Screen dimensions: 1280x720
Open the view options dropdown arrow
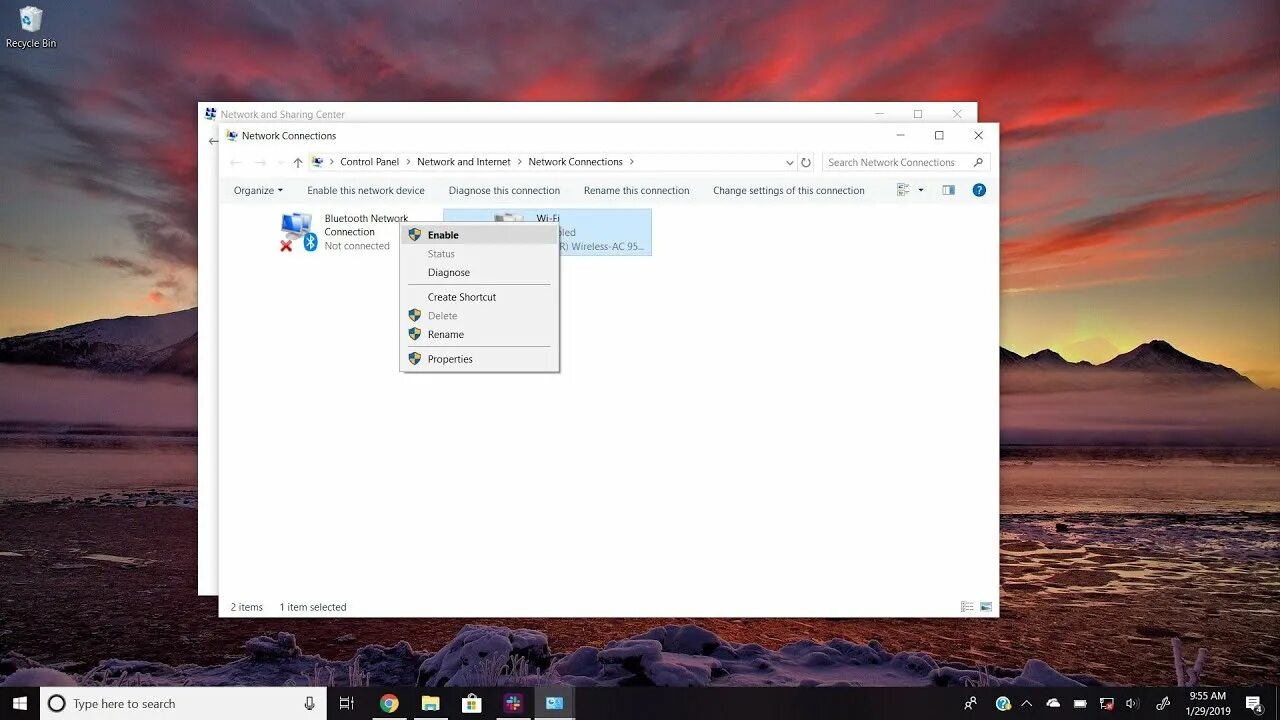coord(921,190)
